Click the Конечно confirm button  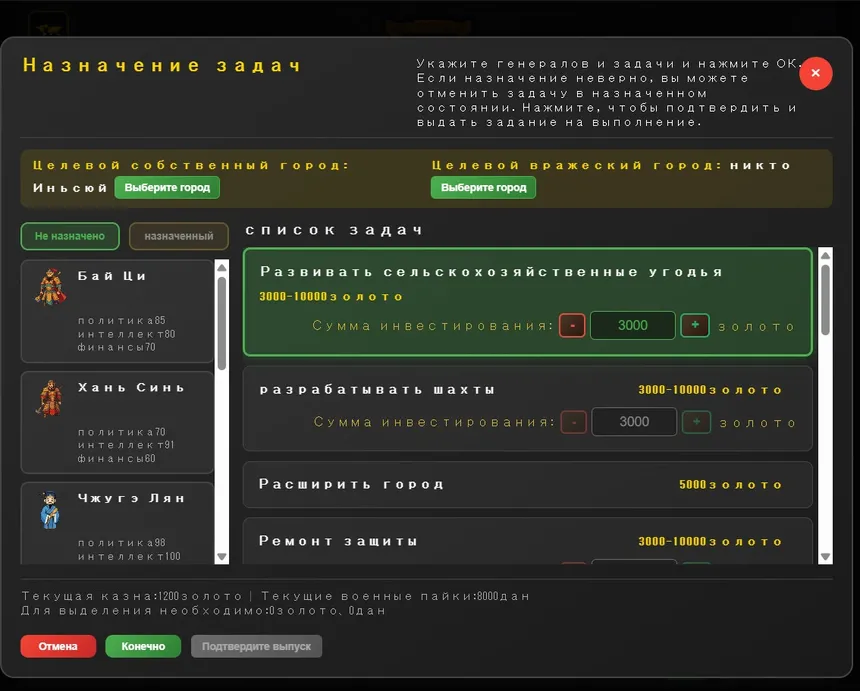(143, 646)
